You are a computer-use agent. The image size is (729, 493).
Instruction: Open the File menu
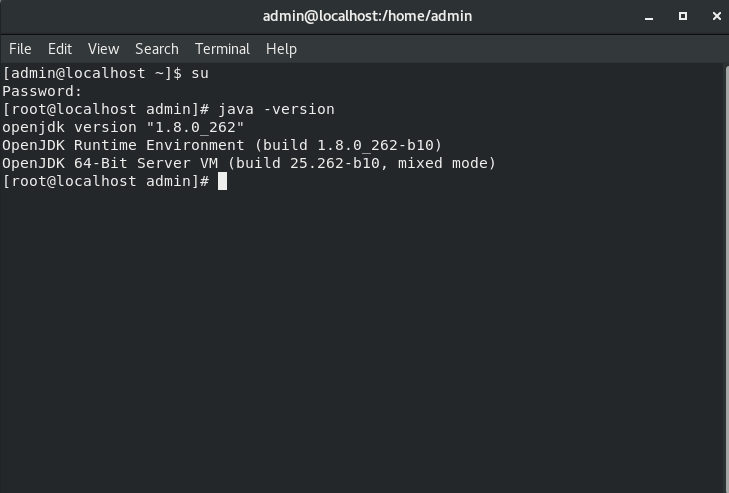[x=20, y=48]
